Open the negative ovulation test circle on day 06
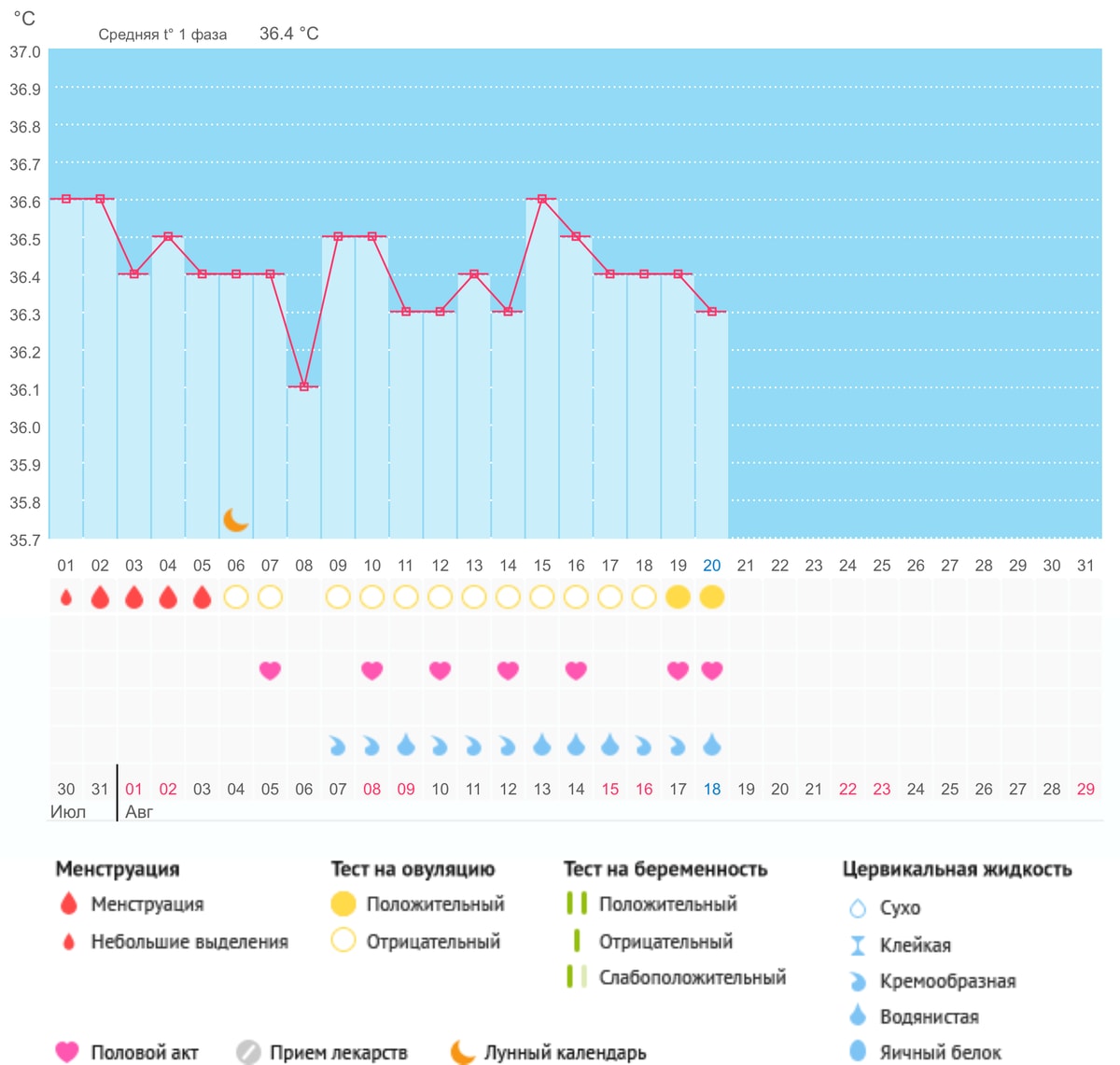This screenshot has width=1120, height=1065. [x=236, y=596]
